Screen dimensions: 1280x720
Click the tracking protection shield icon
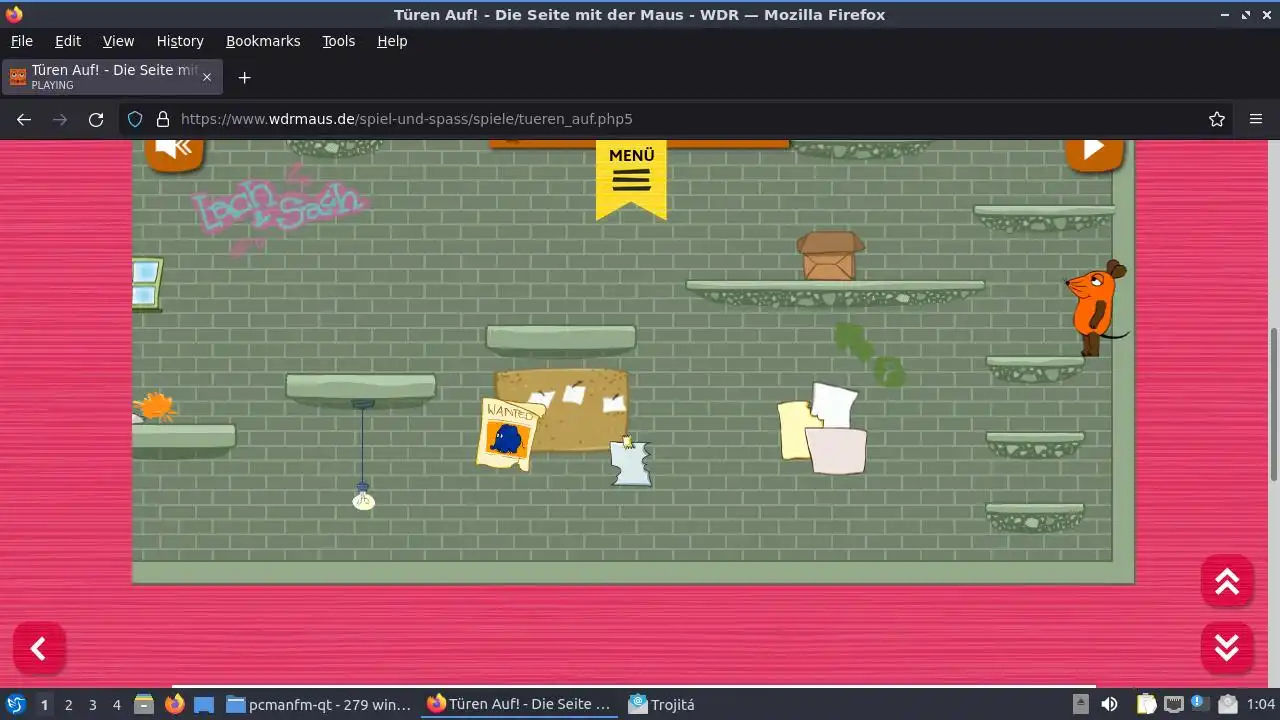click(135, 119)
